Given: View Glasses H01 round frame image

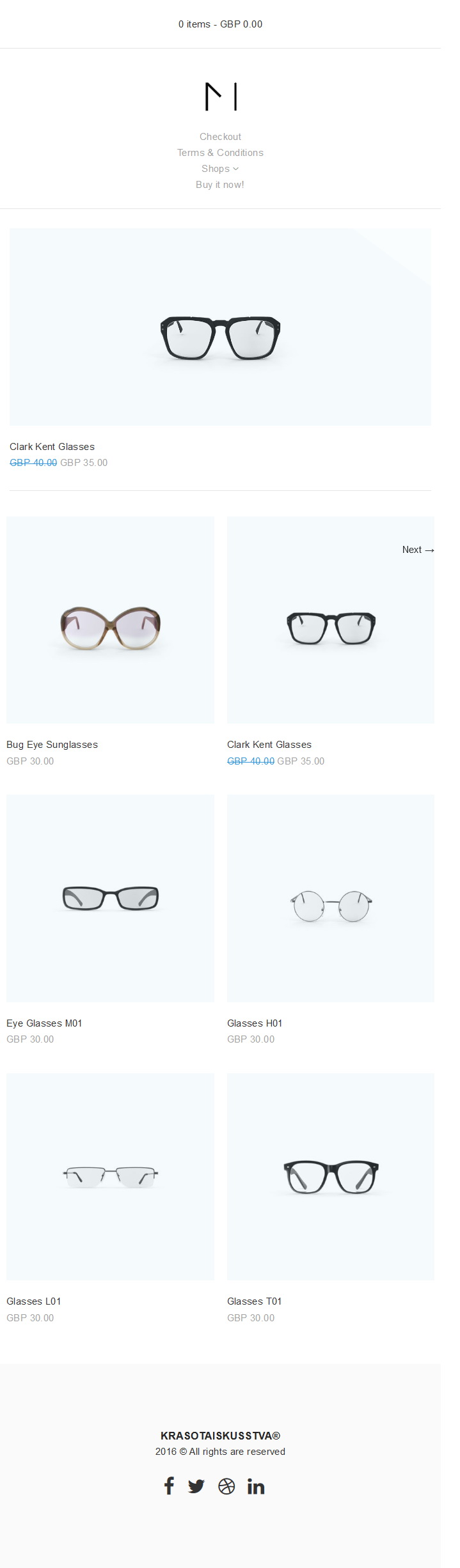Looking at the screenshot, I should tap(331, 898).
